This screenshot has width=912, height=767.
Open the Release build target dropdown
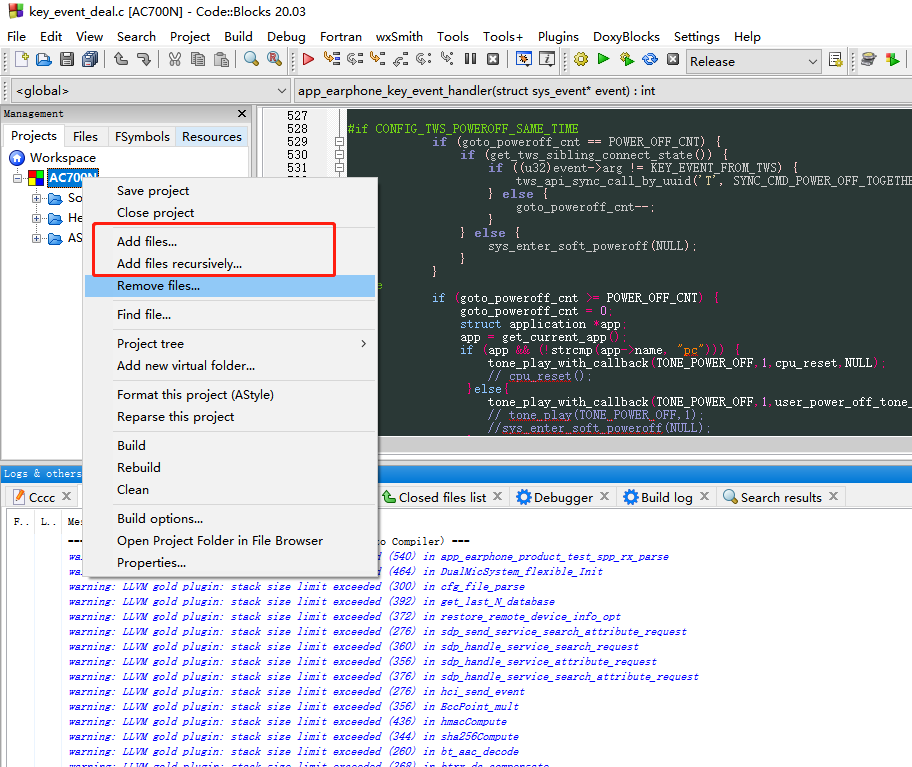coord(754,62)
